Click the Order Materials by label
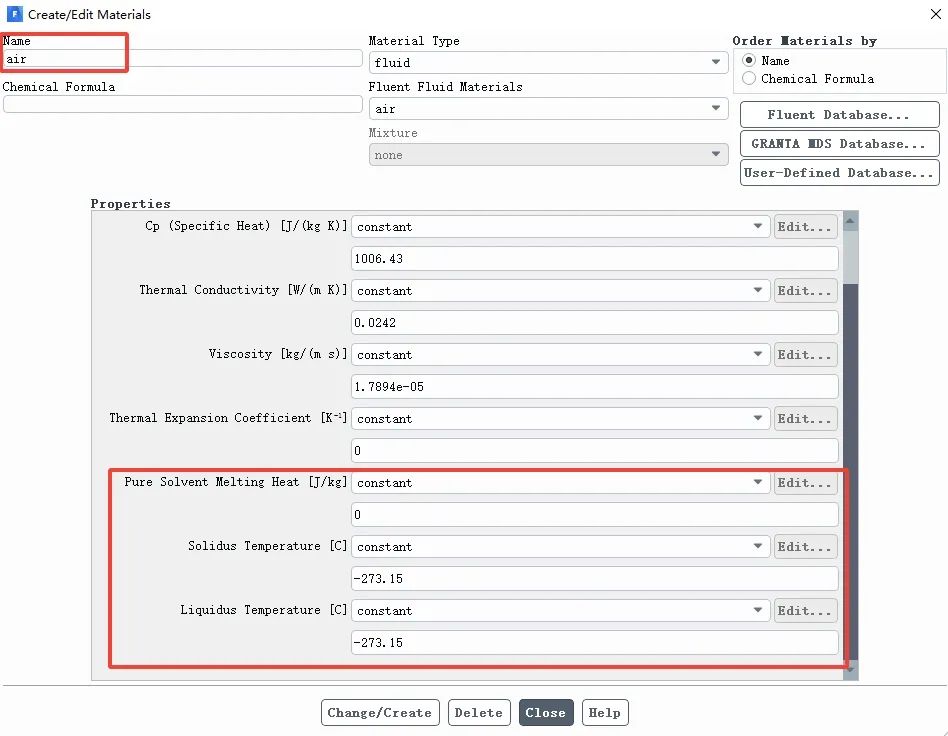 click(x=805, y=41)
